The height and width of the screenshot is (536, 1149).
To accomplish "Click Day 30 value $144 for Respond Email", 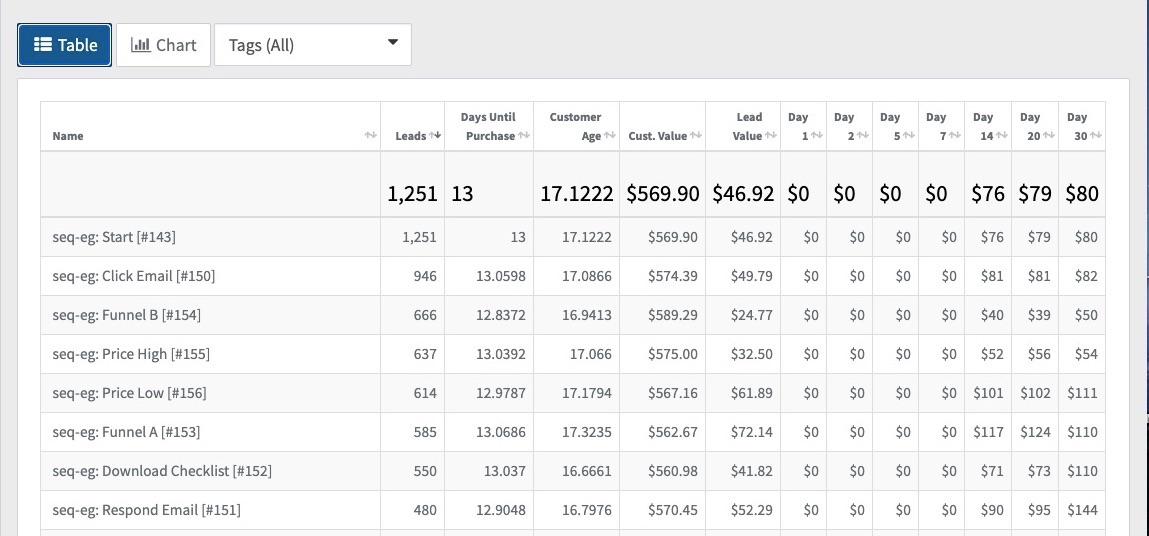I will [1083, 510].
